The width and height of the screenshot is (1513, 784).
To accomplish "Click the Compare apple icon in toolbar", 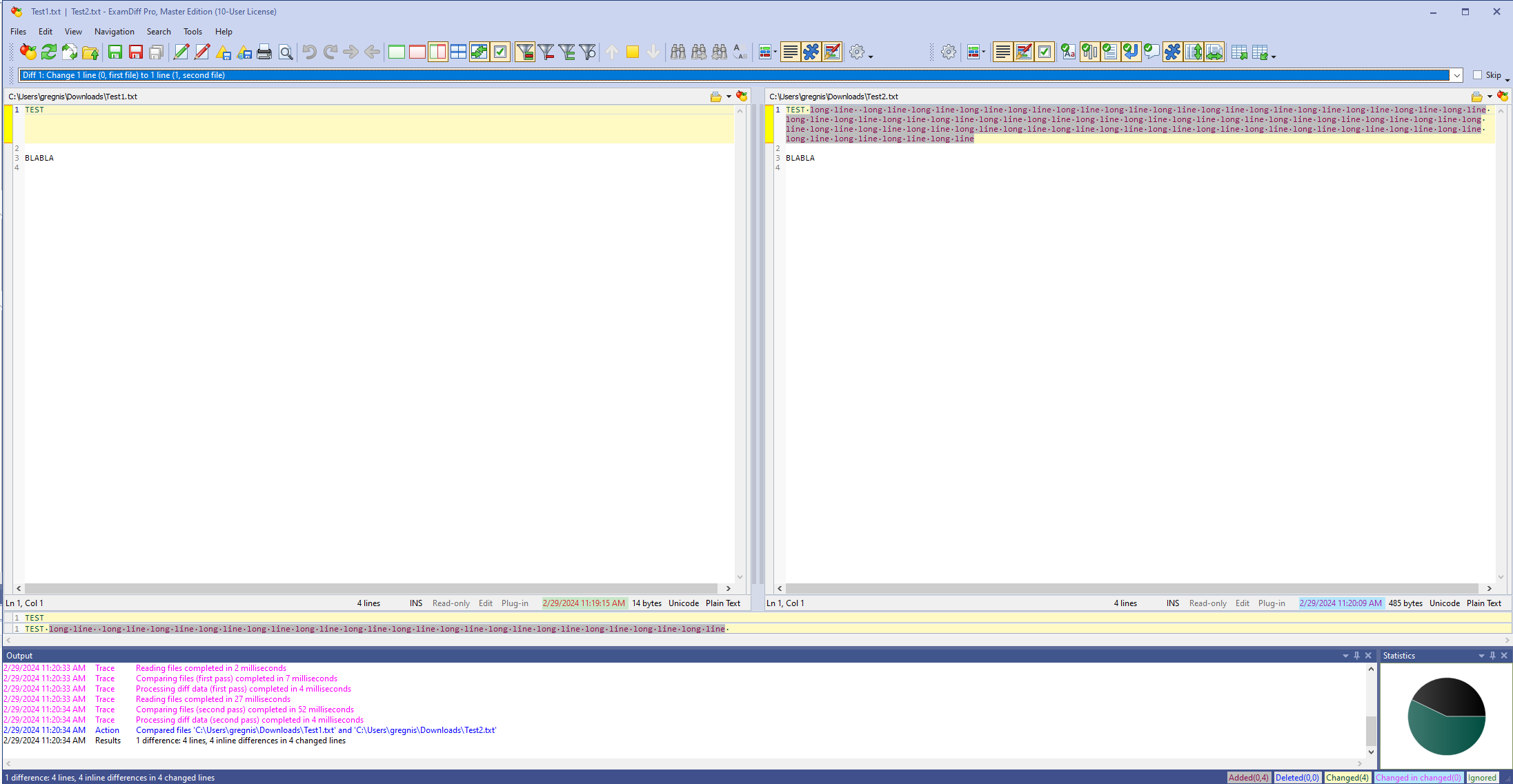I will click(28, 52).
